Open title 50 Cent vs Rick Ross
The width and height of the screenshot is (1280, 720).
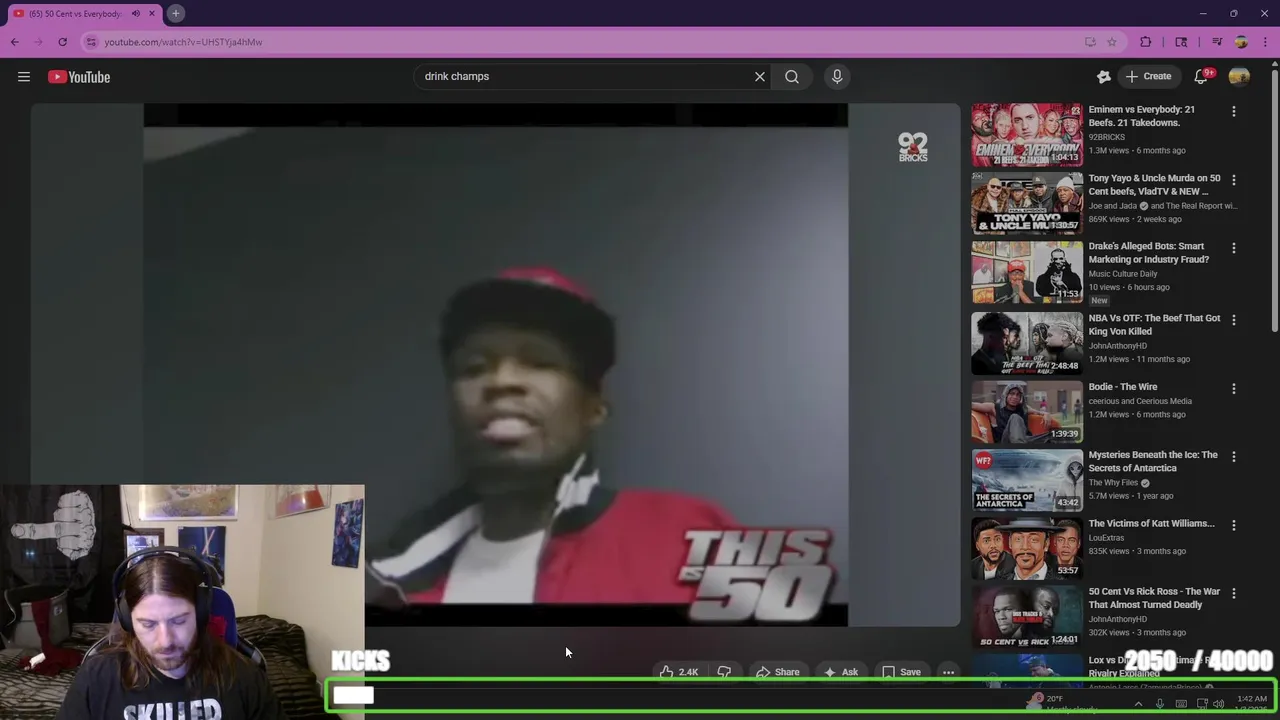point(1154,598)
